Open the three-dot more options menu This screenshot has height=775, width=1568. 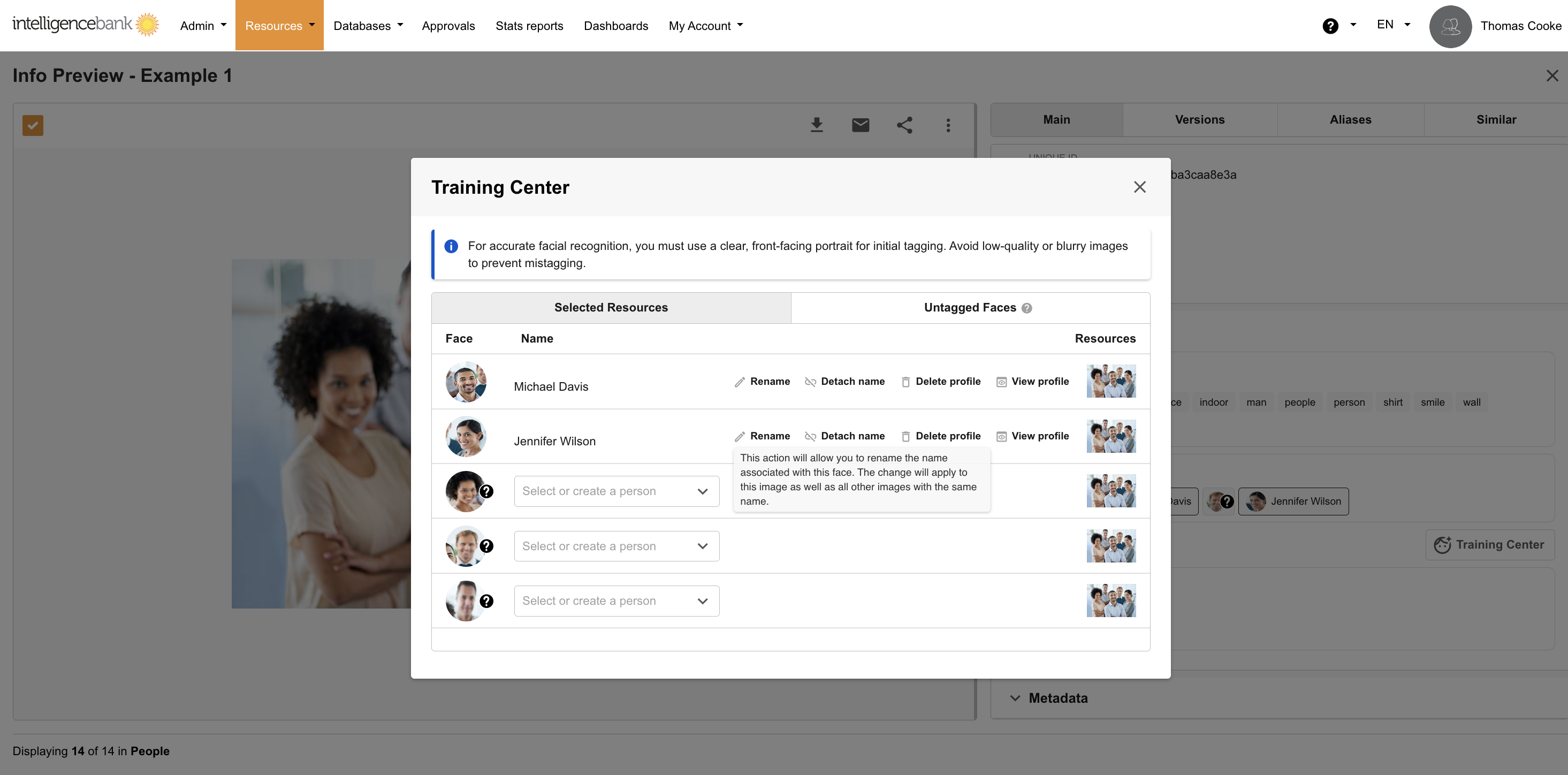click(948, 125)
